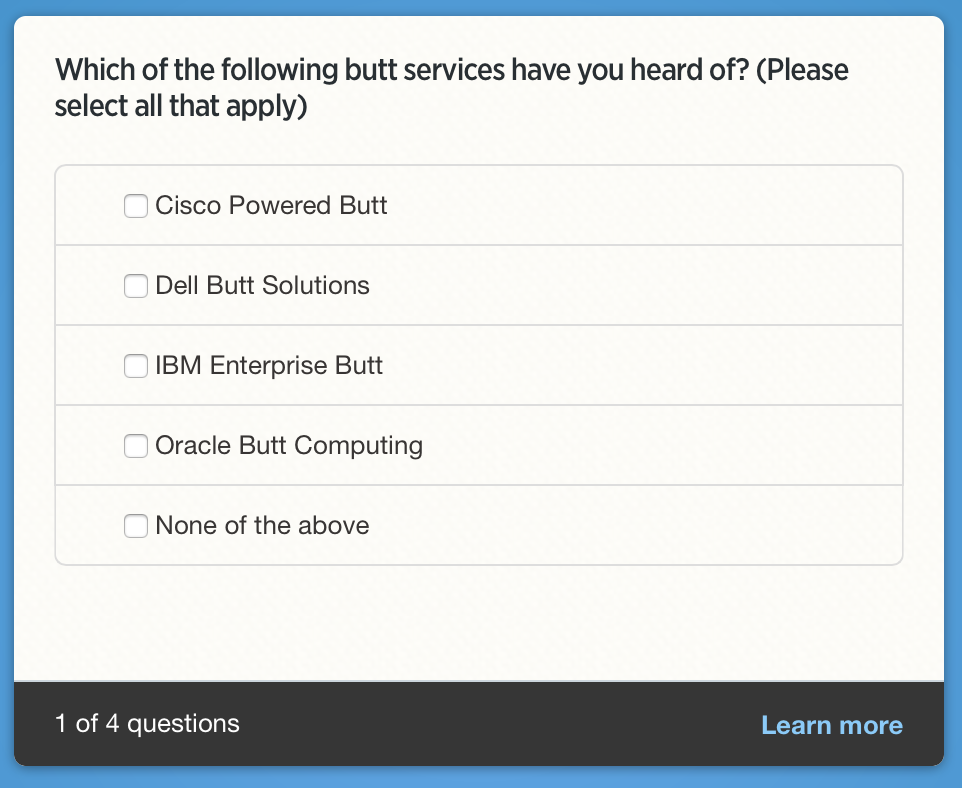Enable the IBM Enterprise Butt checkbox

[136, 366]
